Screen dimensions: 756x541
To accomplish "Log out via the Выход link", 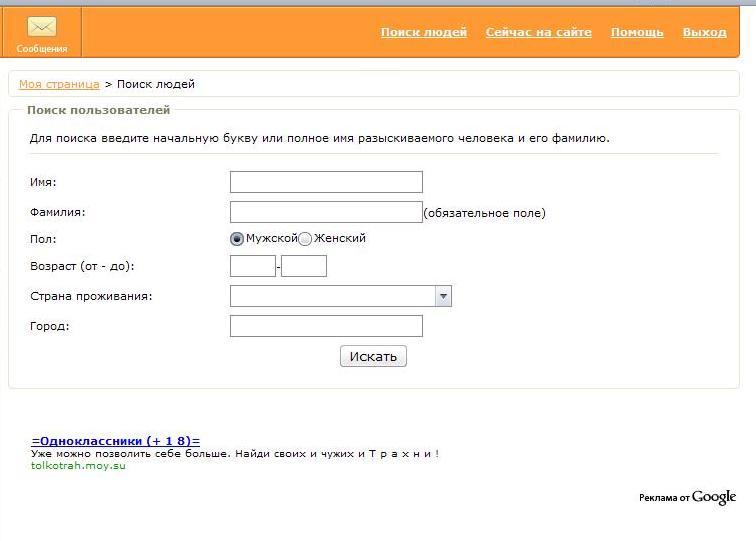I will [704, 32].
